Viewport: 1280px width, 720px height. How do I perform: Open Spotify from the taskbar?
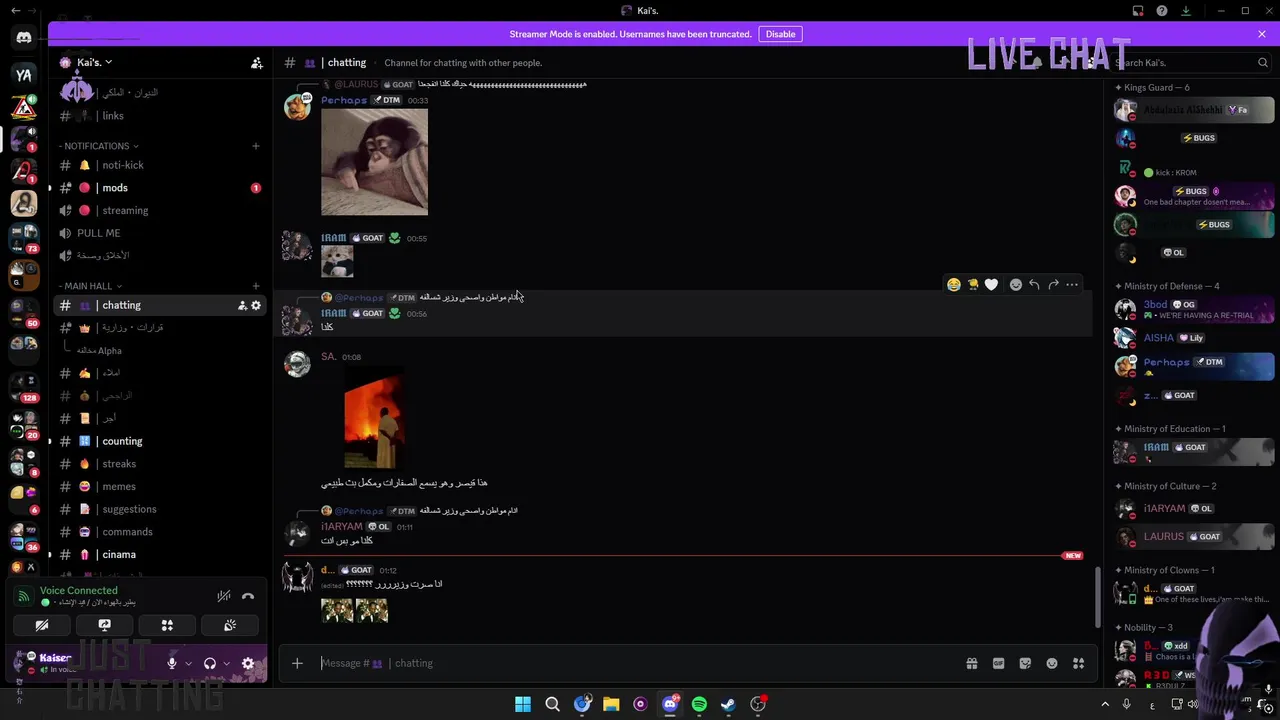pos(699,705)
